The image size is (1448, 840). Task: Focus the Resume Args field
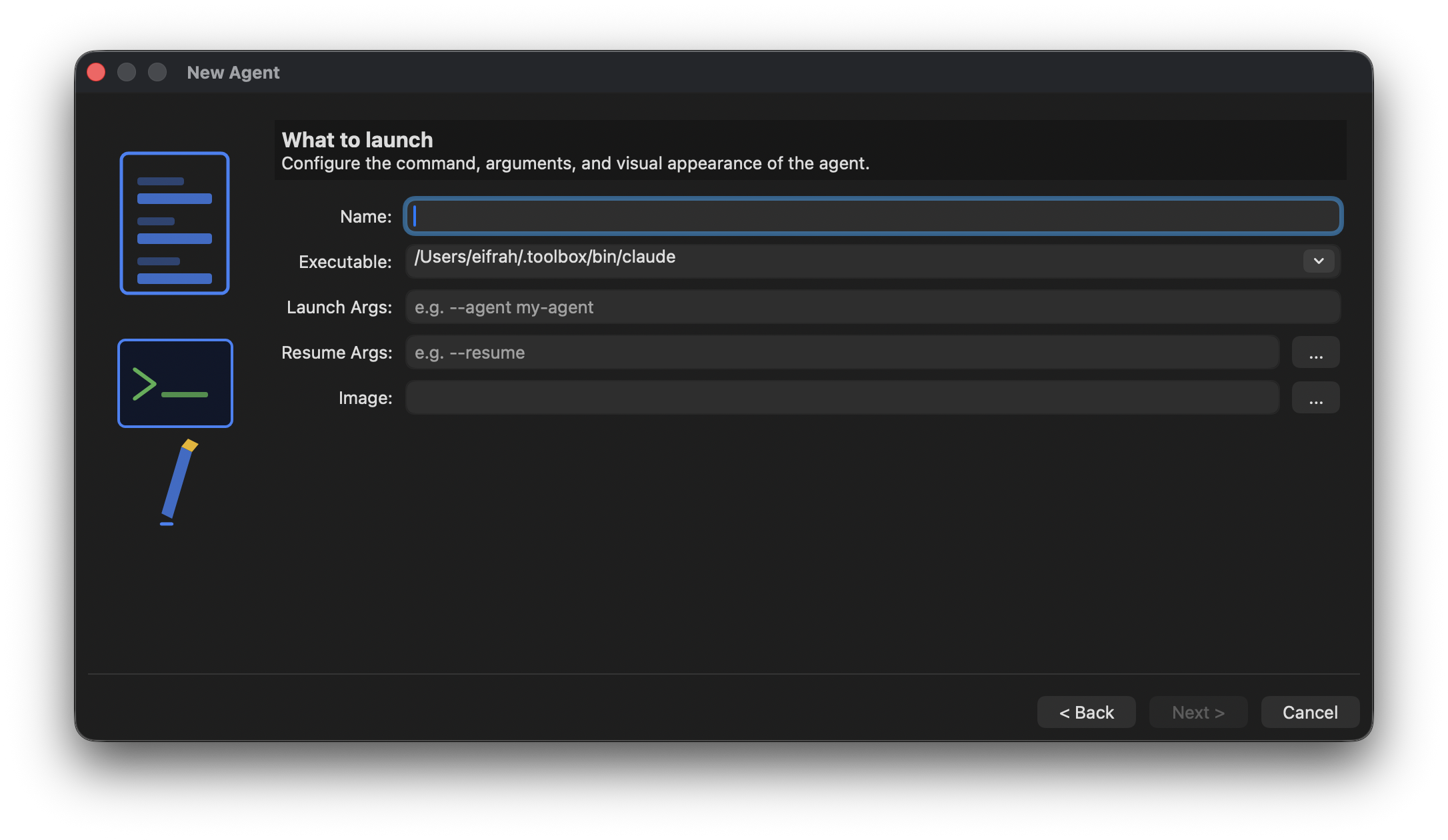843,352
